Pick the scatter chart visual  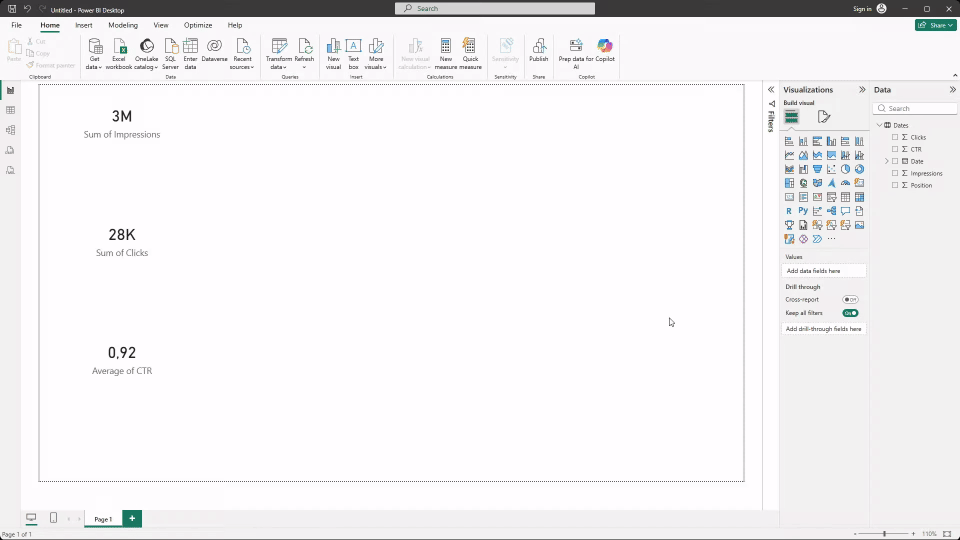pos(831,169)
